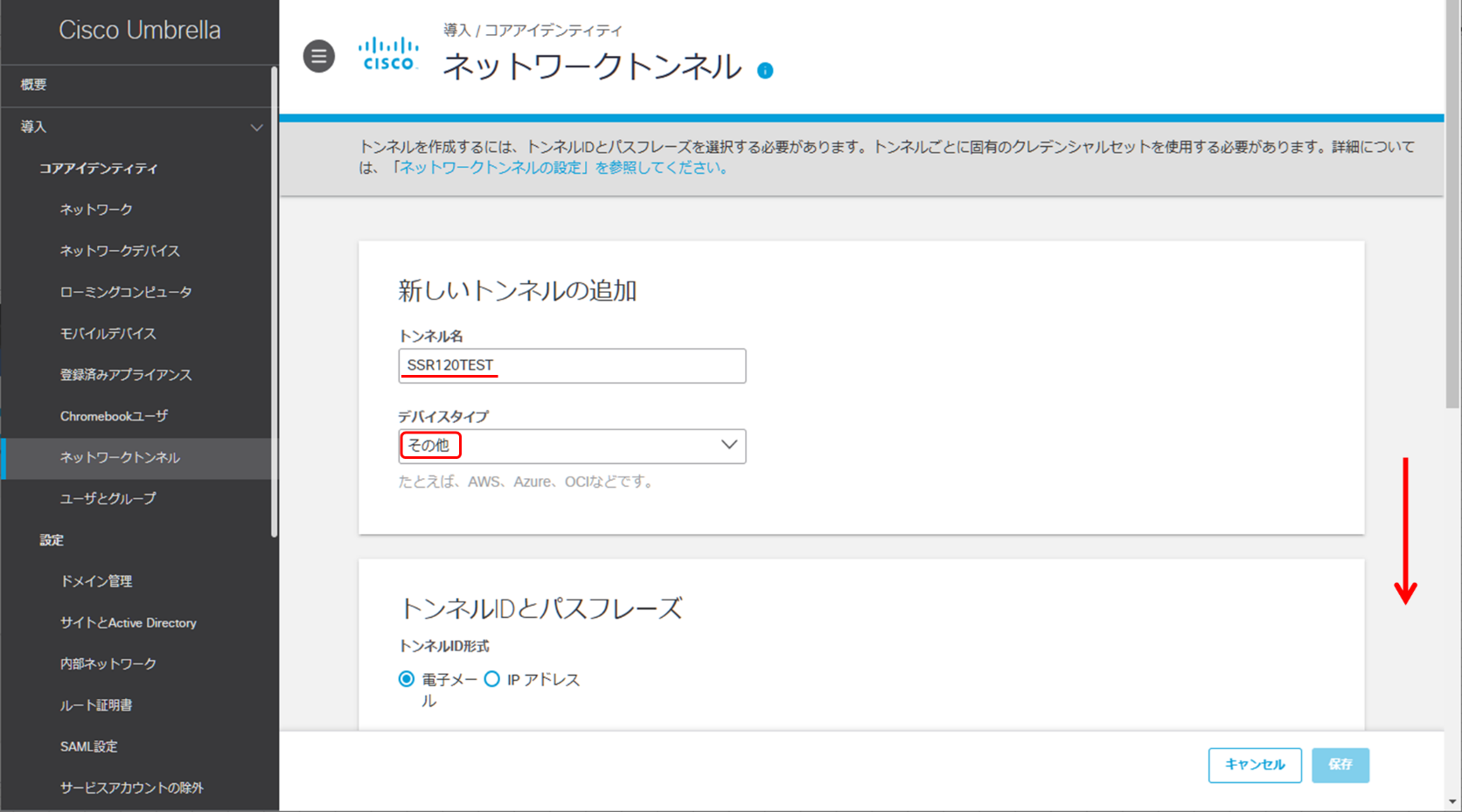The width and height of the screenshot is (1462, 812).
Task: Click the 新しいトンネルの追加 heading
Action: (x=518, y=291)
